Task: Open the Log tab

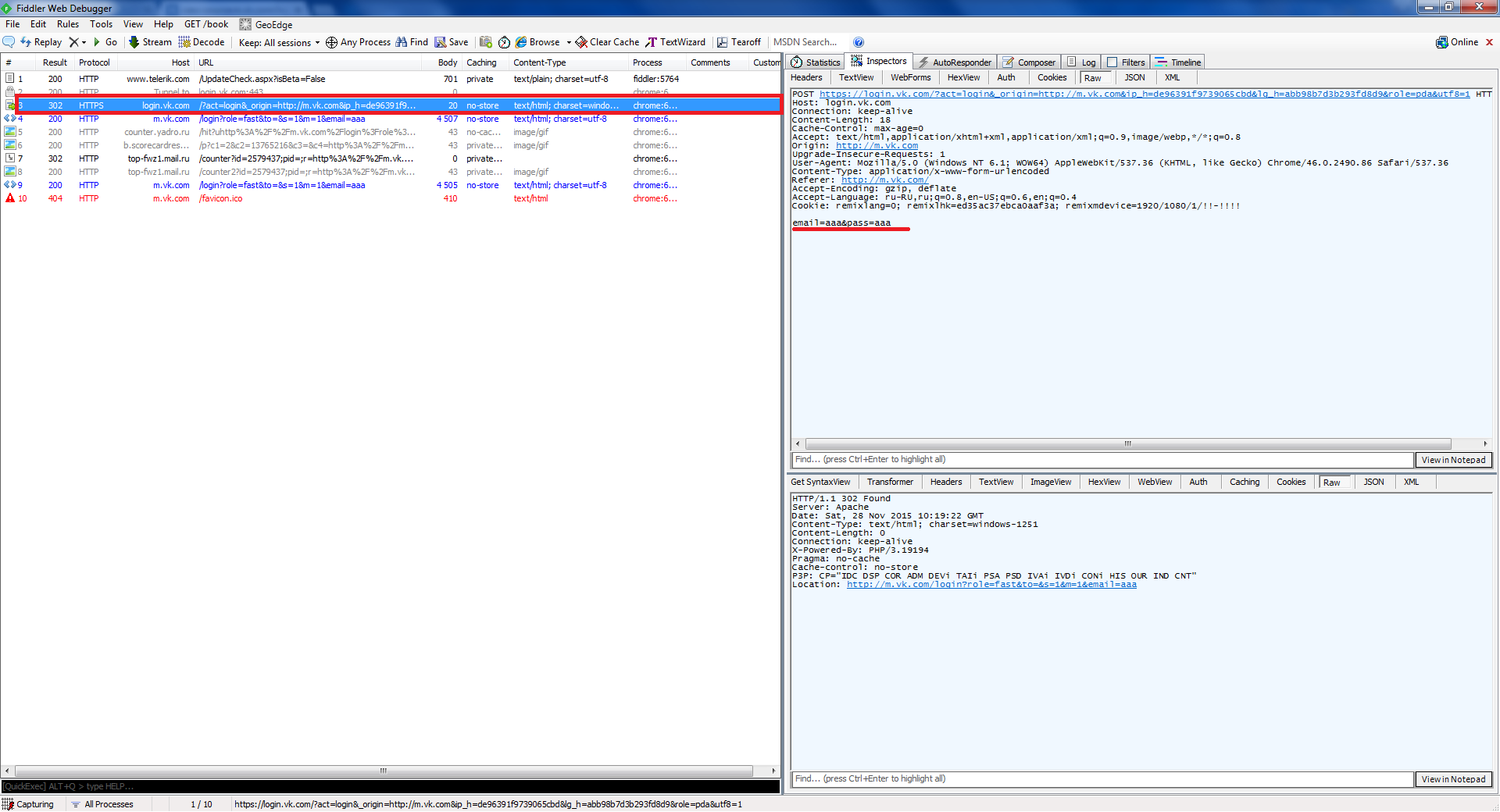Action: point(1082,62)
